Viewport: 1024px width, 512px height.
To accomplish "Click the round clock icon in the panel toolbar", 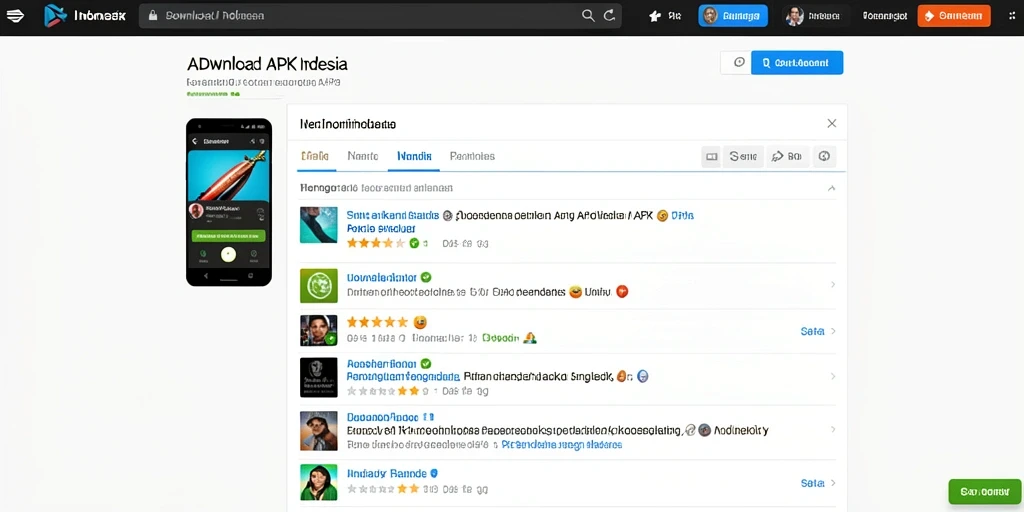I will coord(824,157).
